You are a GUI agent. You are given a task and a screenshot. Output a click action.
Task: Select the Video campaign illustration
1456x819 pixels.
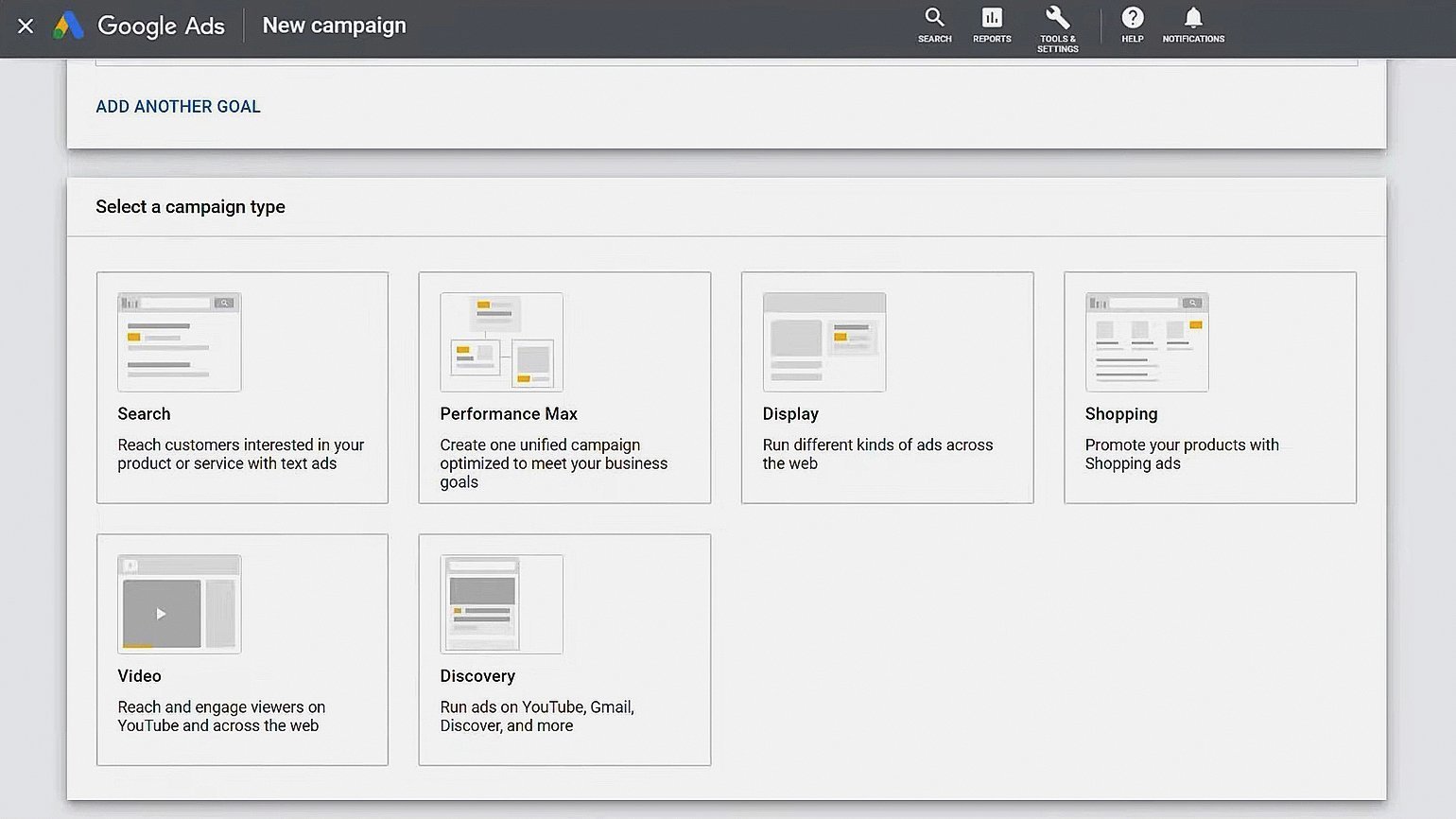coord(180,604)
